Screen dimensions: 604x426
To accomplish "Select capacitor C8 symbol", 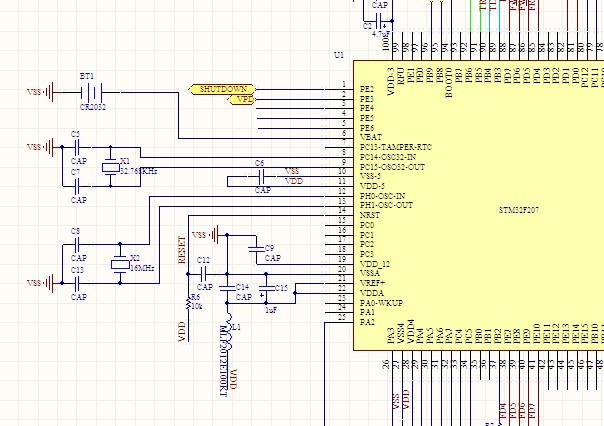I will [x=76, y=244].
